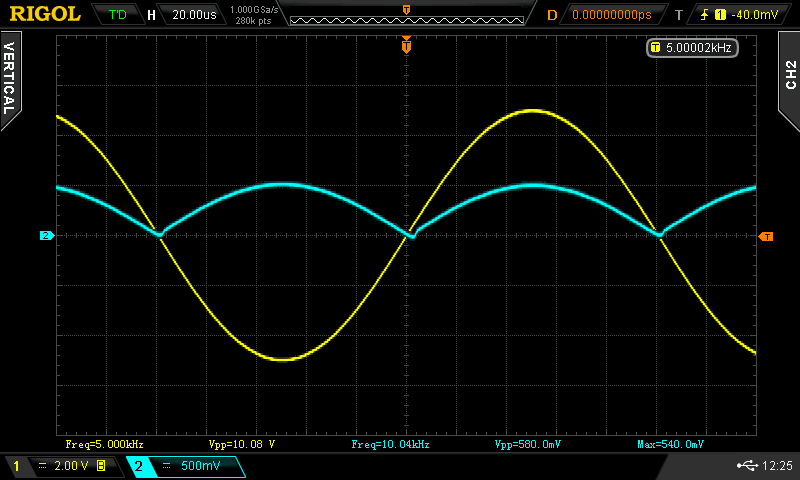Click the RIGOL logo

point(45,14)
